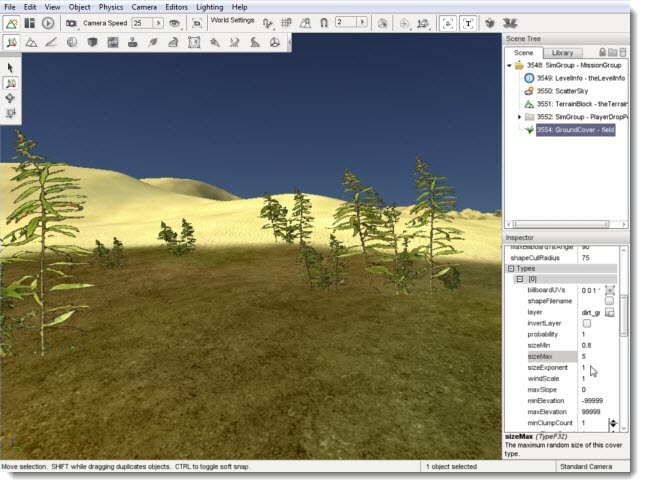The height and width of the screenshot is (487, 645).
Task: Select the Terrain Editor icon in editor toolbar
Action: point(31,43)
